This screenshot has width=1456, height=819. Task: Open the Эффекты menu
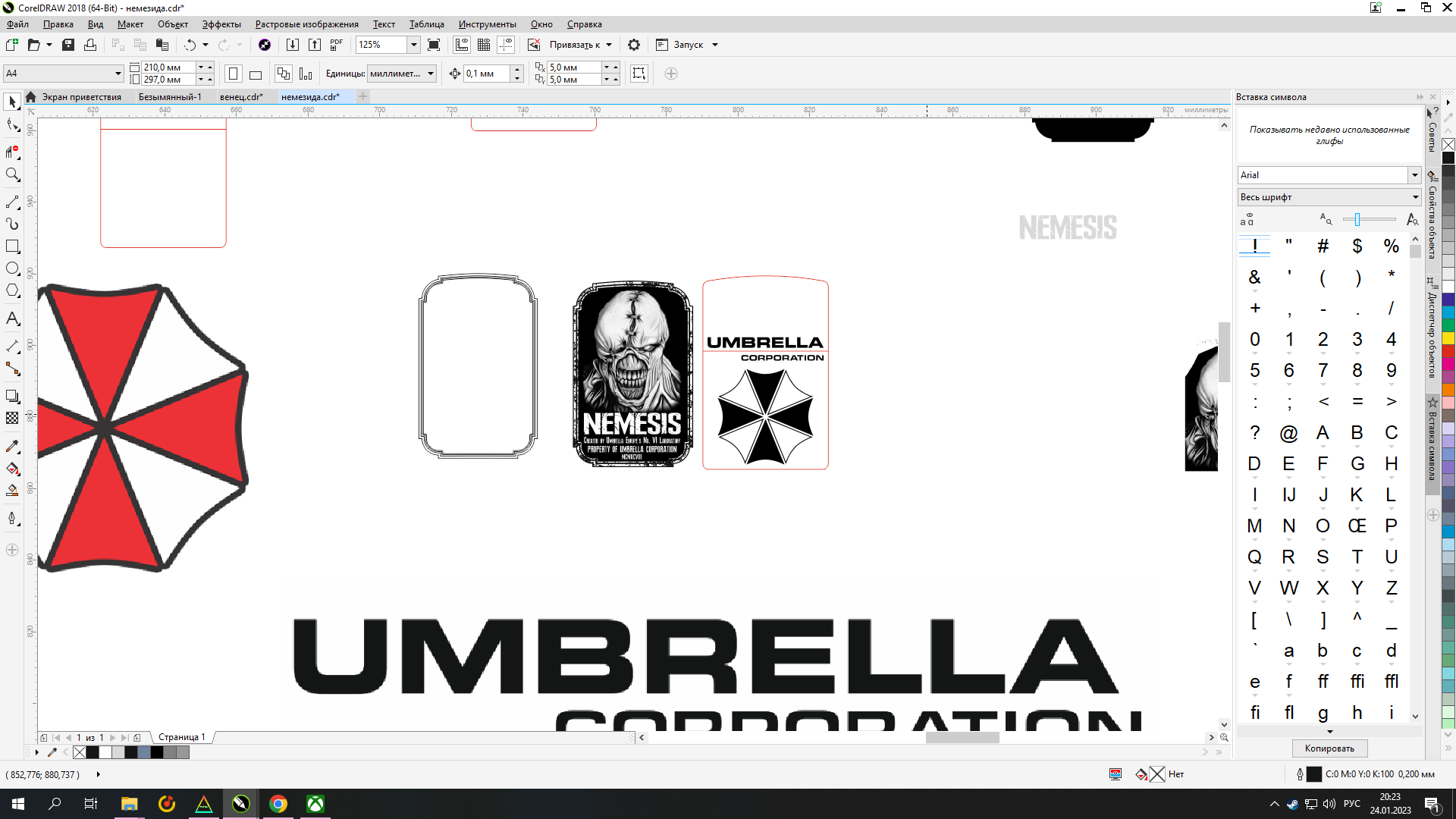[x=221, y=24]
